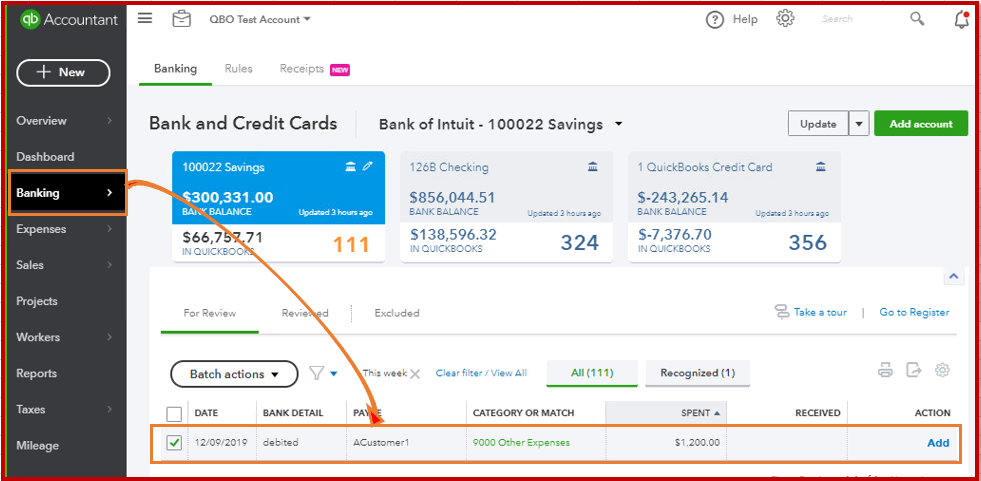Expand the Overview sidebar chevron
Viewport: 981px width, 481px height.
(109, 121)
